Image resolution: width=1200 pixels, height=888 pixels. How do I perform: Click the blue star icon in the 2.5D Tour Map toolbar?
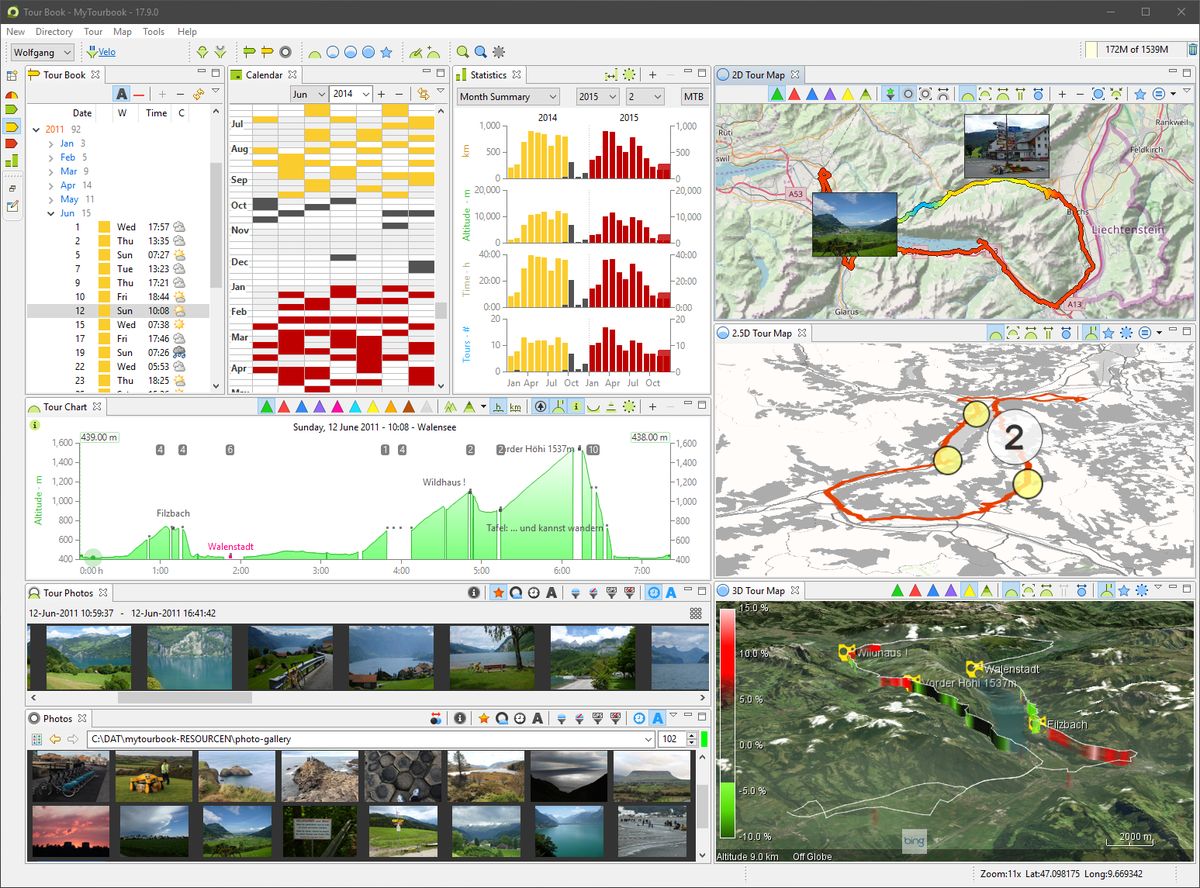[x=1107, y=333]
